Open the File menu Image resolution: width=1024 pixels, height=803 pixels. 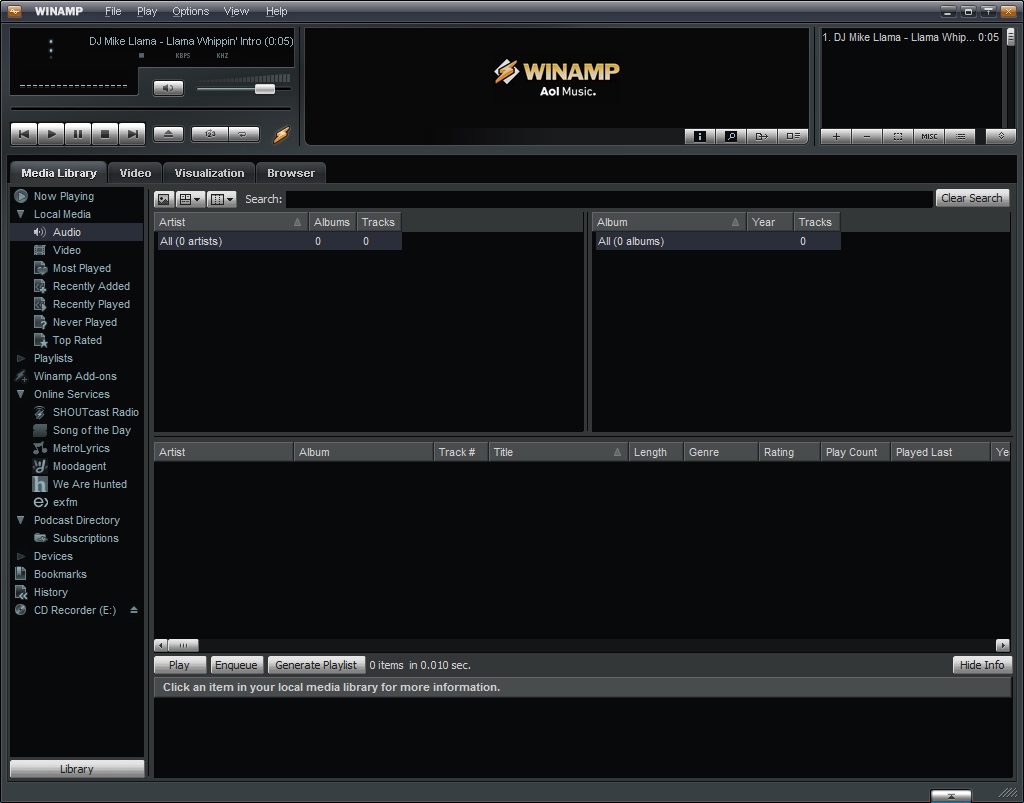click(113, 11)
